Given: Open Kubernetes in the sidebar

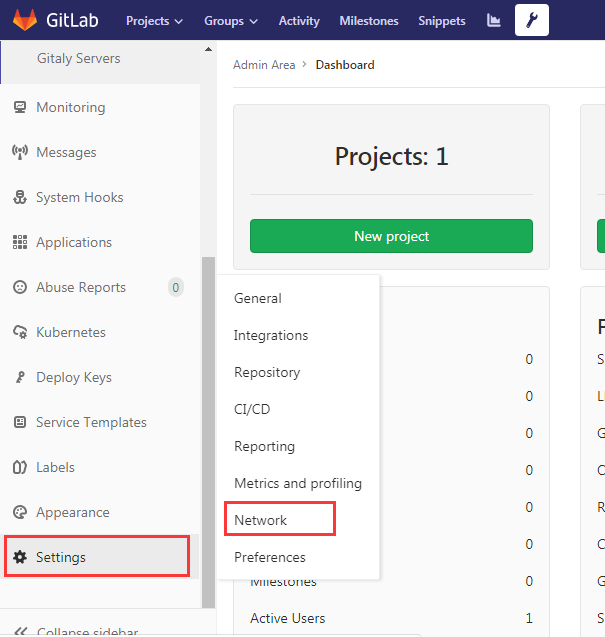Looking at the screenshot, I should [x=70, y=332].
